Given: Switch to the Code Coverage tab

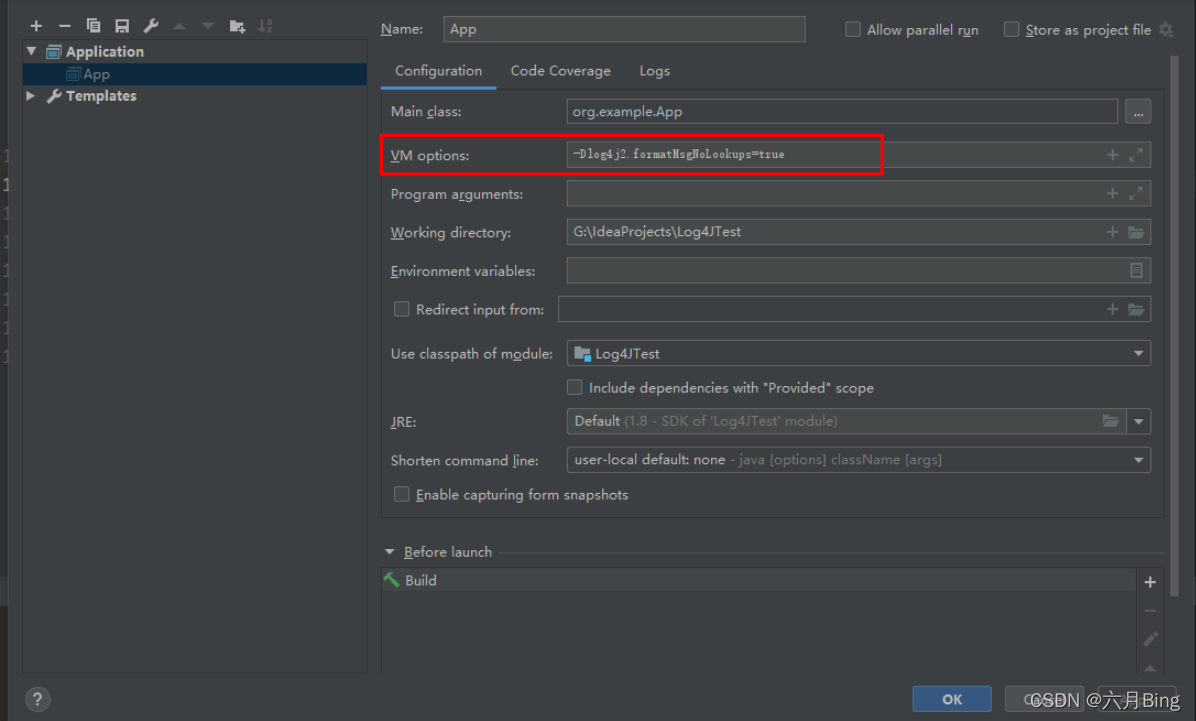Looking at the screenshot, I should (561, 71).
